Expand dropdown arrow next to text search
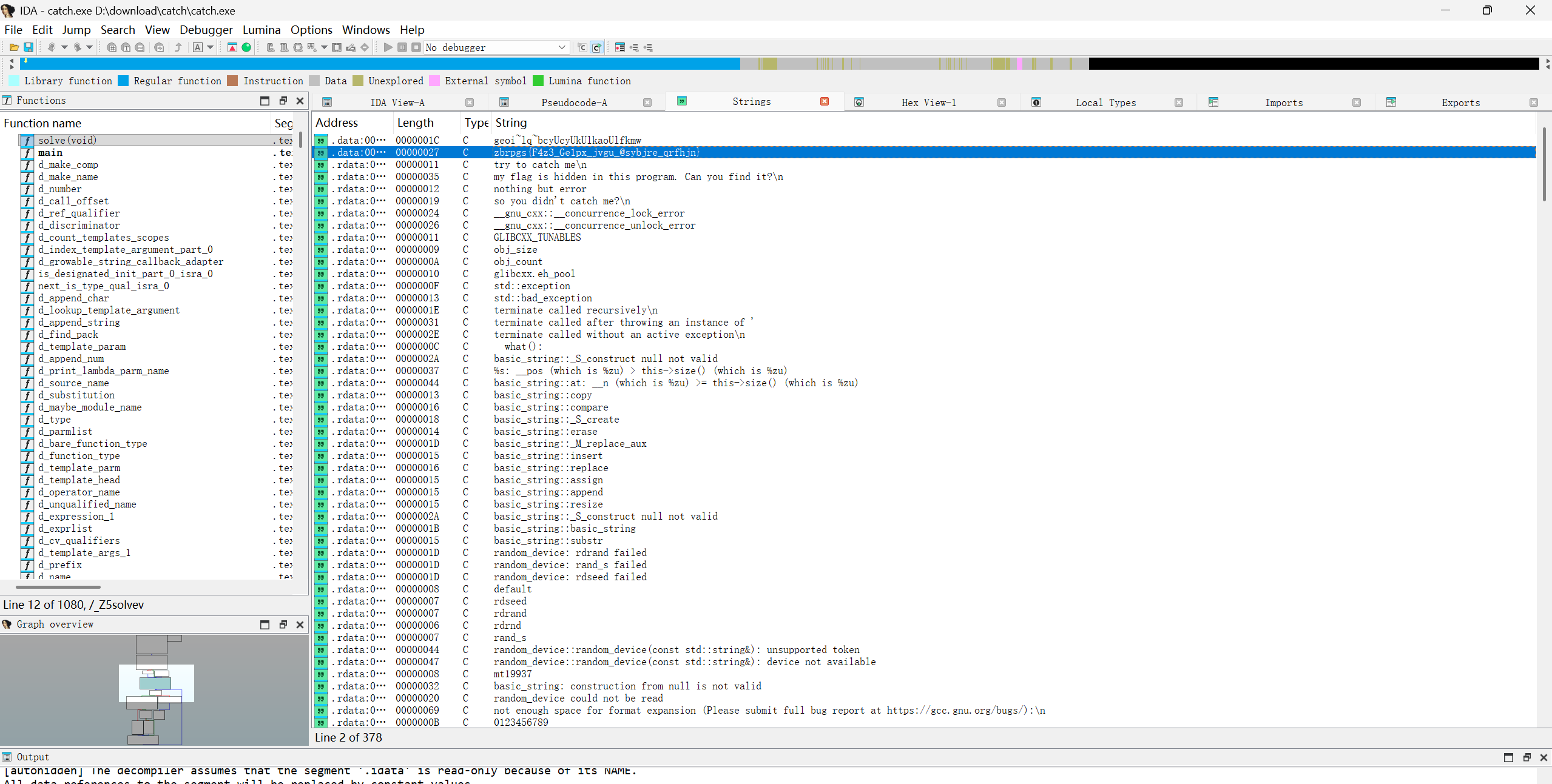 (211, 47)
